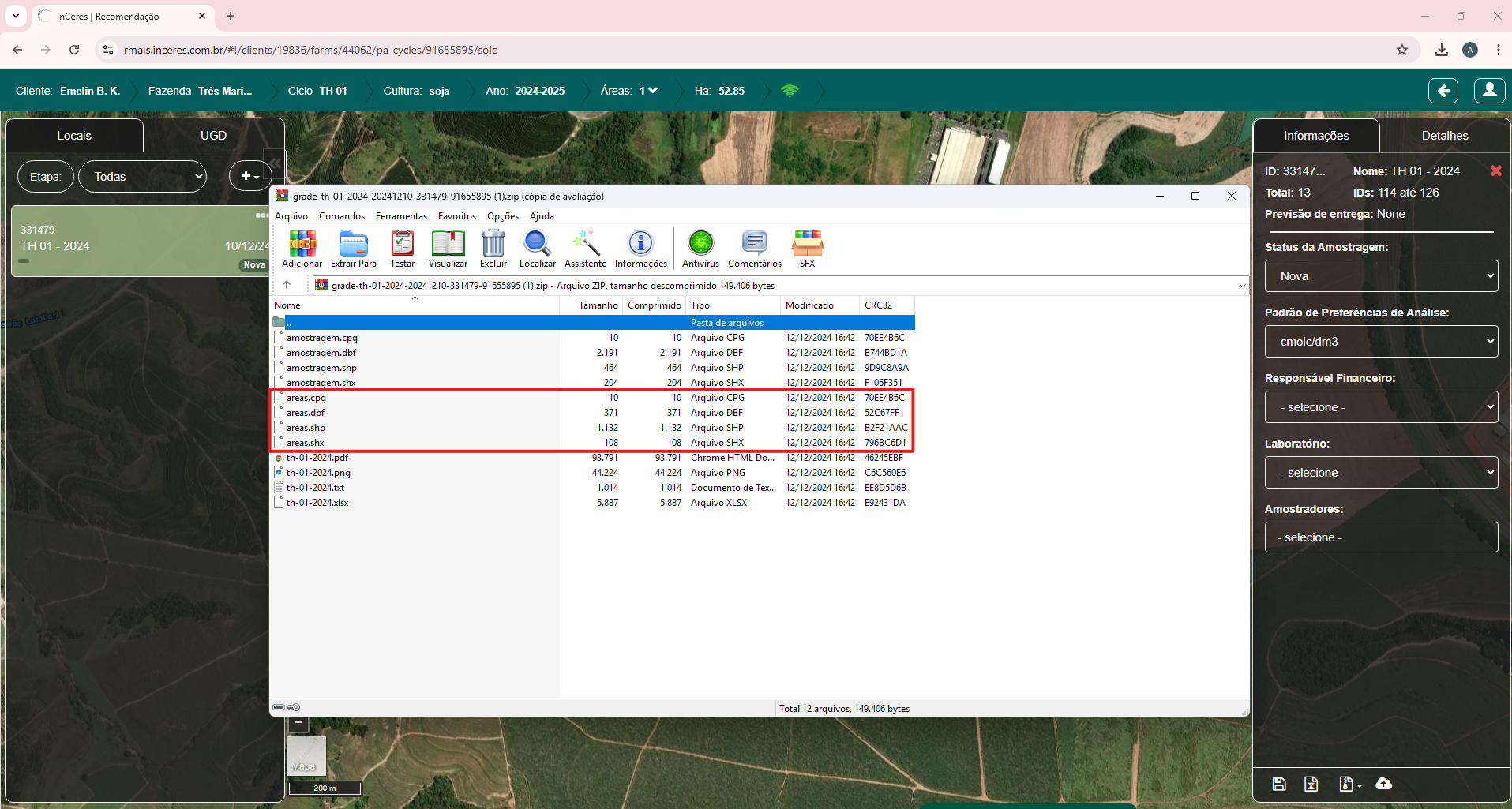The image size is (1512, 809).
Task: Click the browser downloads icon
Action: click(x=1441, y=50)
